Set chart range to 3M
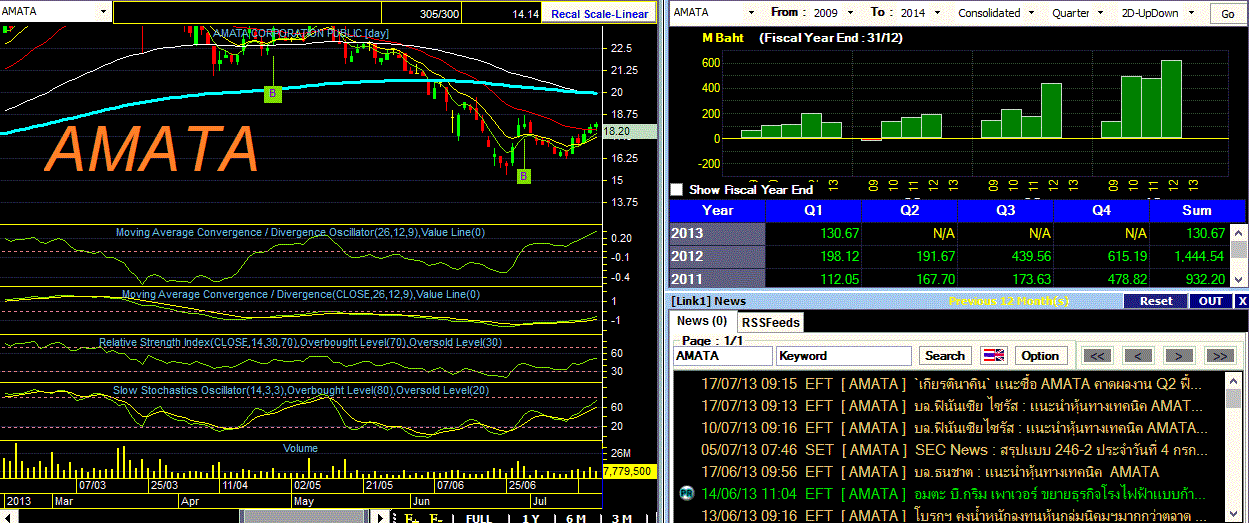The height and width of the screenshot is (523, 1249). point(623,517)
